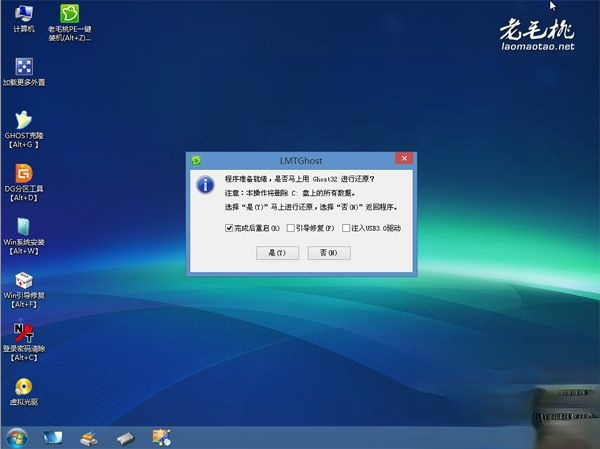Click warning text about deleting C: data

[290, 193]
